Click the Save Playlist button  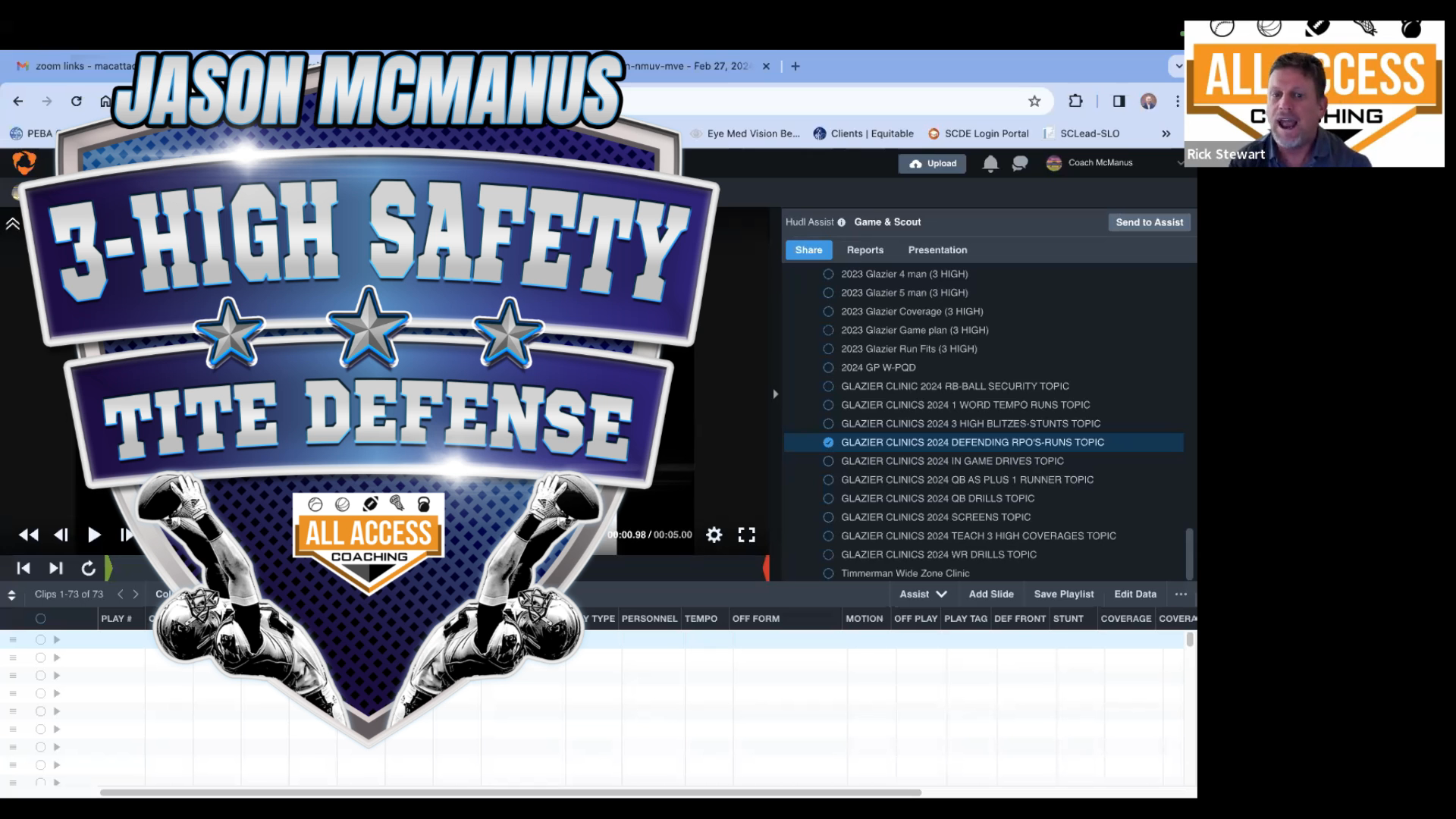click(x=1063, y=594)
